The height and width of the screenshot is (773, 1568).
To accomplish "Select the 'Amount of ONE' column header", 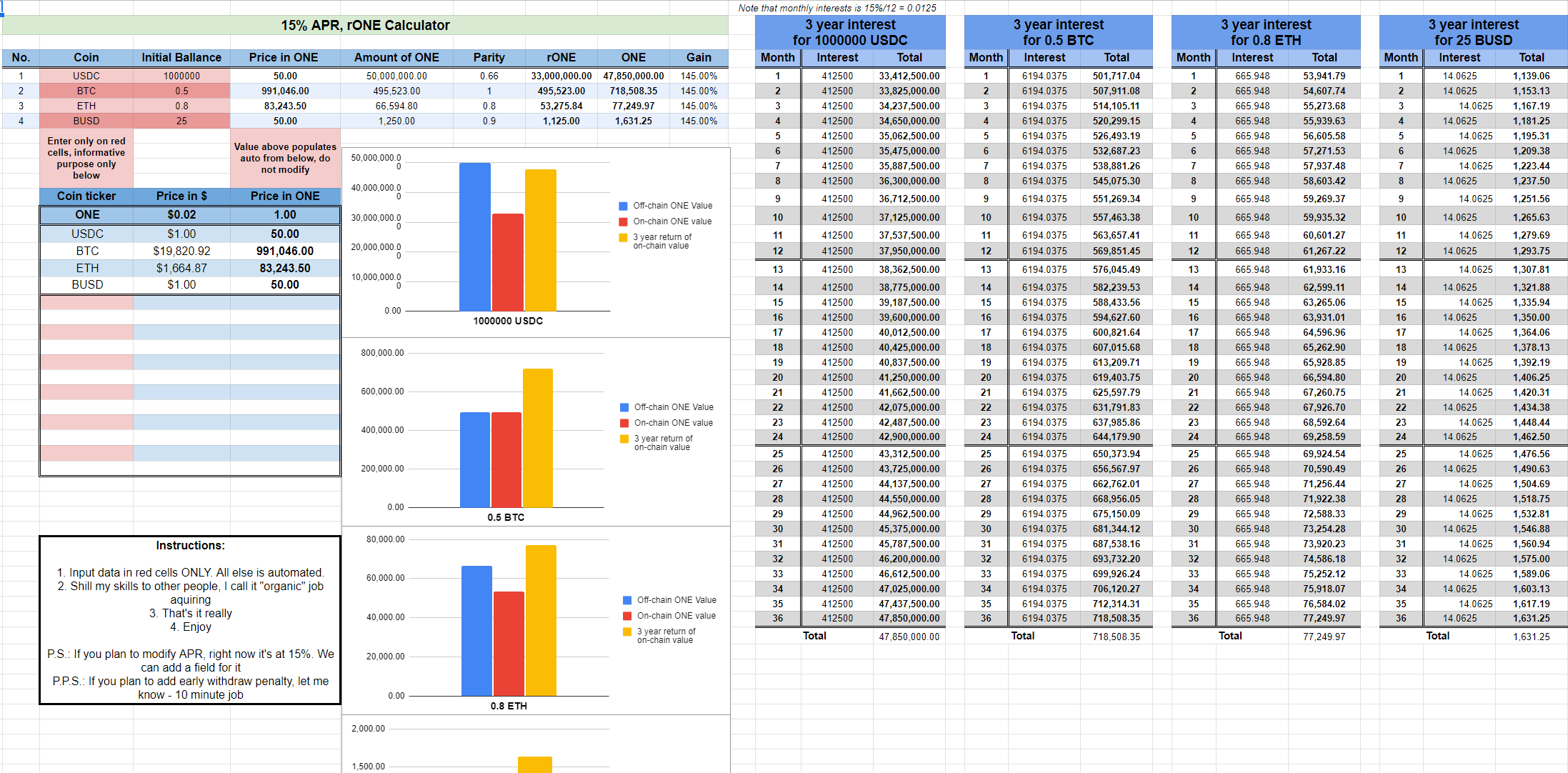I will point(396,57).
